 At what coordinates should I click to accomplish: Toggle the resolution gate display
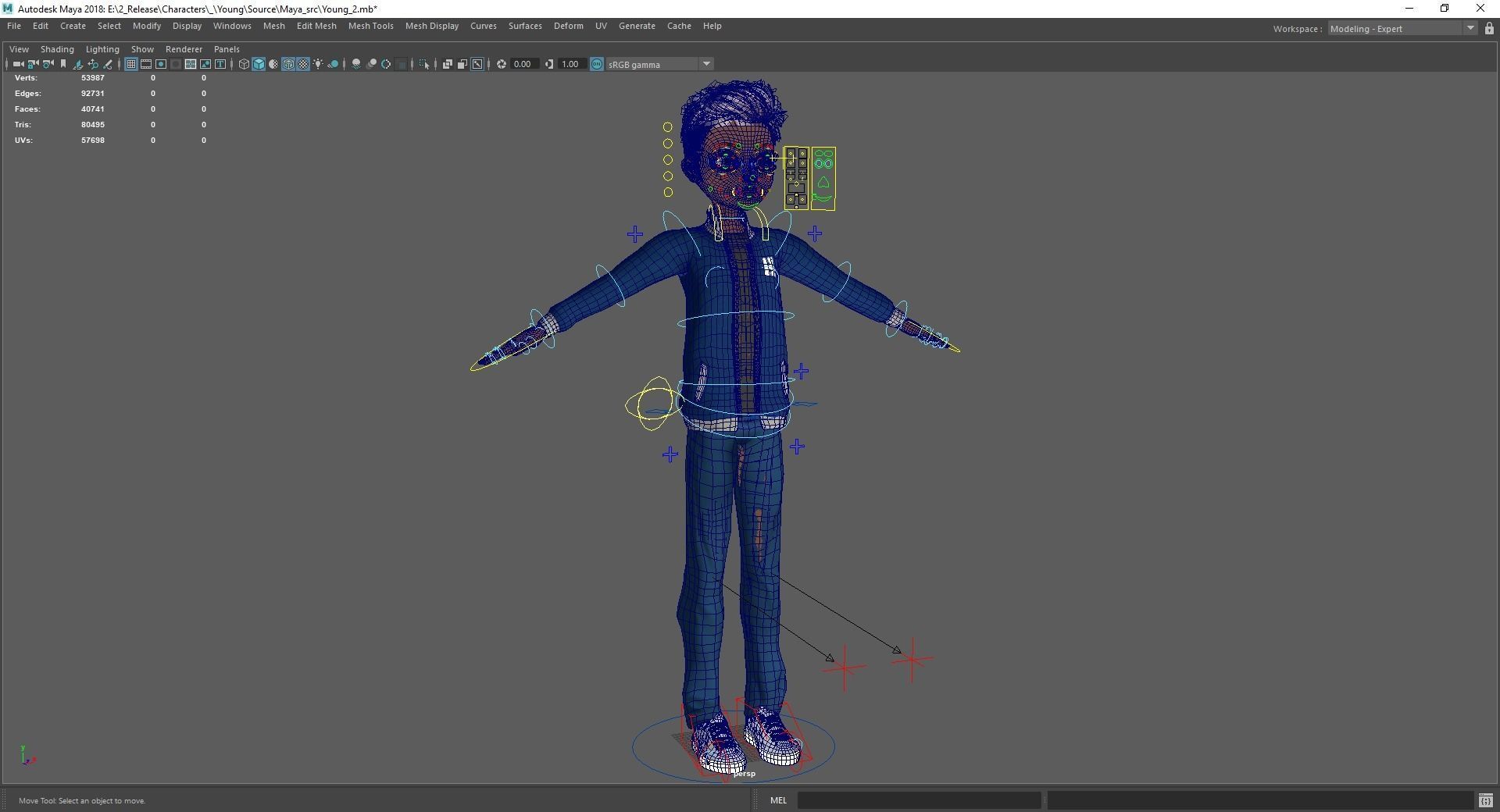pyautogui.click(x=162, y=64)
